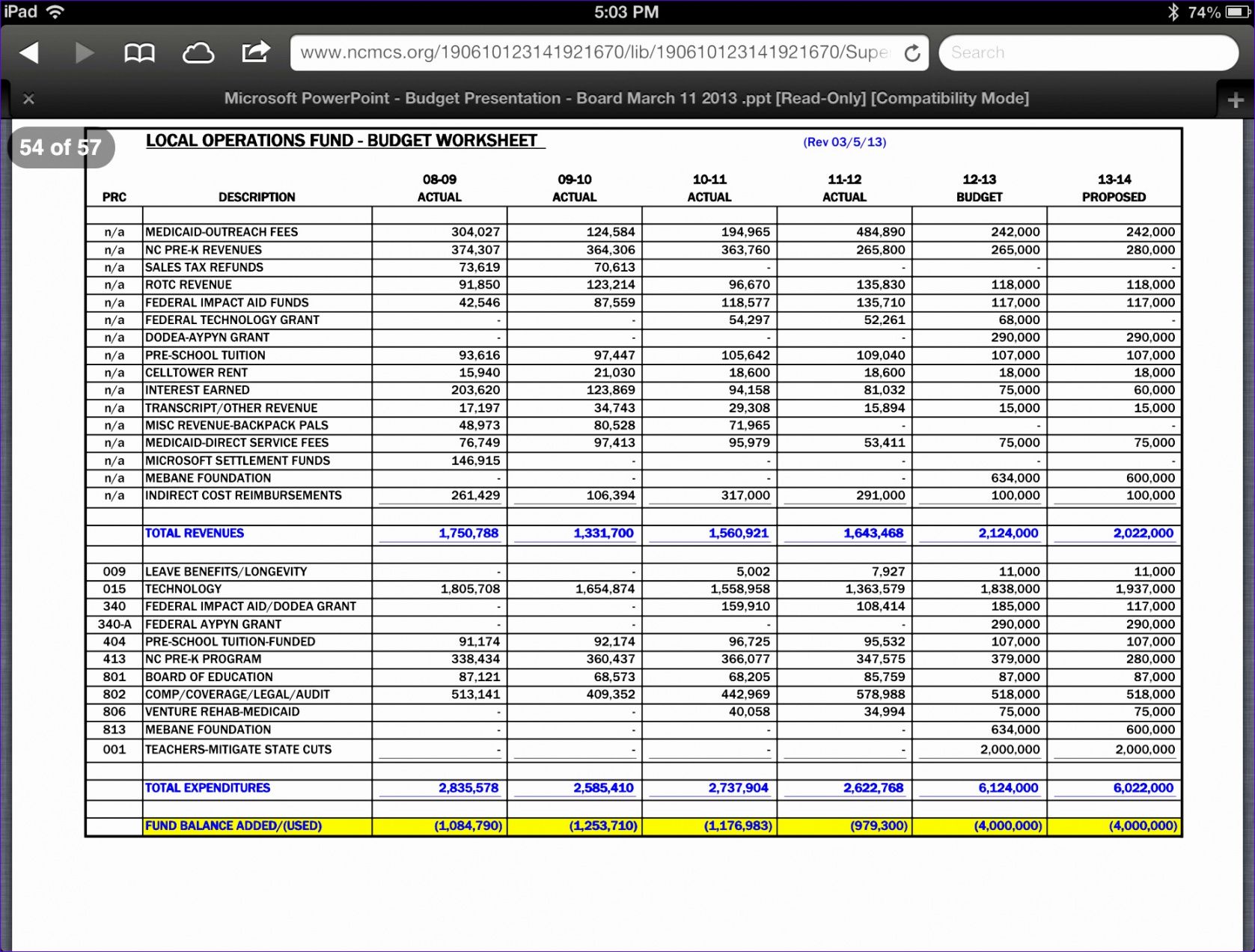Close the Budget Presentation tab
This screenshot has height=952, width=1255.
28,99
